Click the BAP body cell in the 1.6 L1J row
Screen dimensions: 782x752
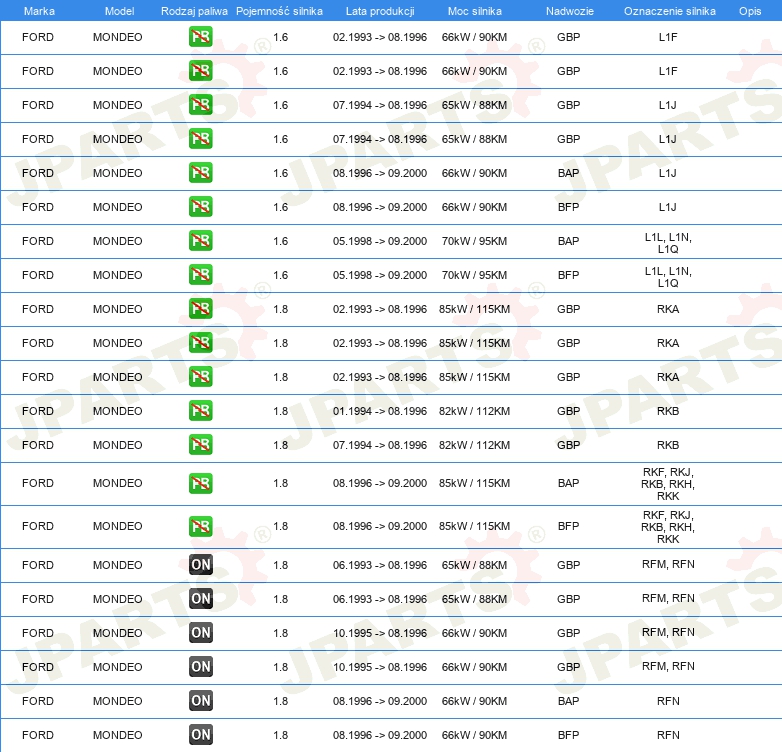(569, 173)
